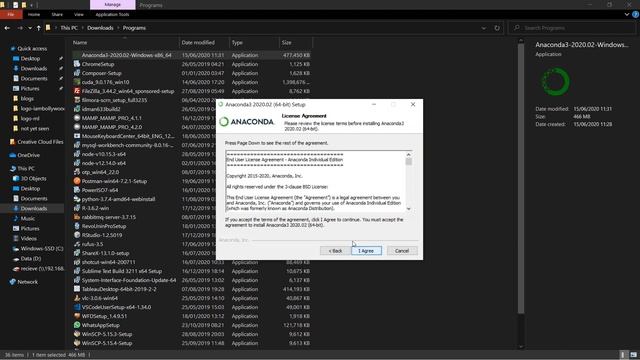Click the Forward navigation arrow in Explorer
Viewport: 640px width, 360px height.
point(20,28)
